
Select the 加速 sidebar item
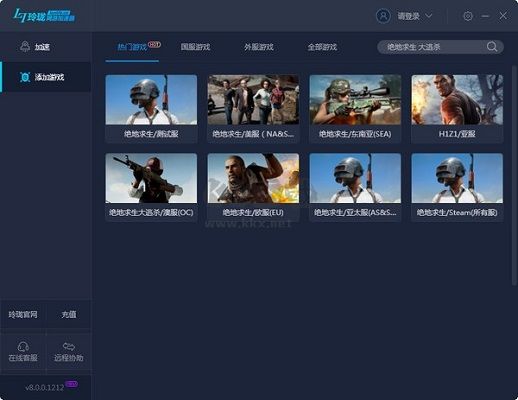coord(46,47)
